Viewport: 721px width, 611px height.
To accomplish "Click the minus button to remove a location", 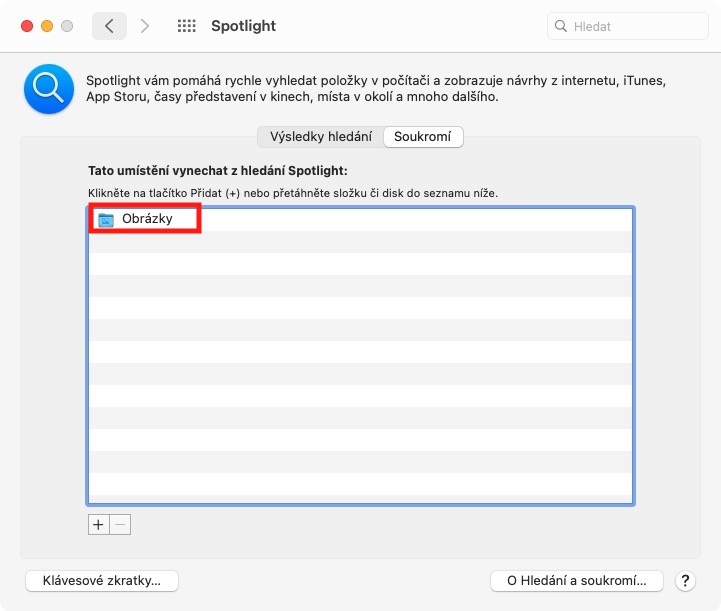I will [x=120, y=524].
